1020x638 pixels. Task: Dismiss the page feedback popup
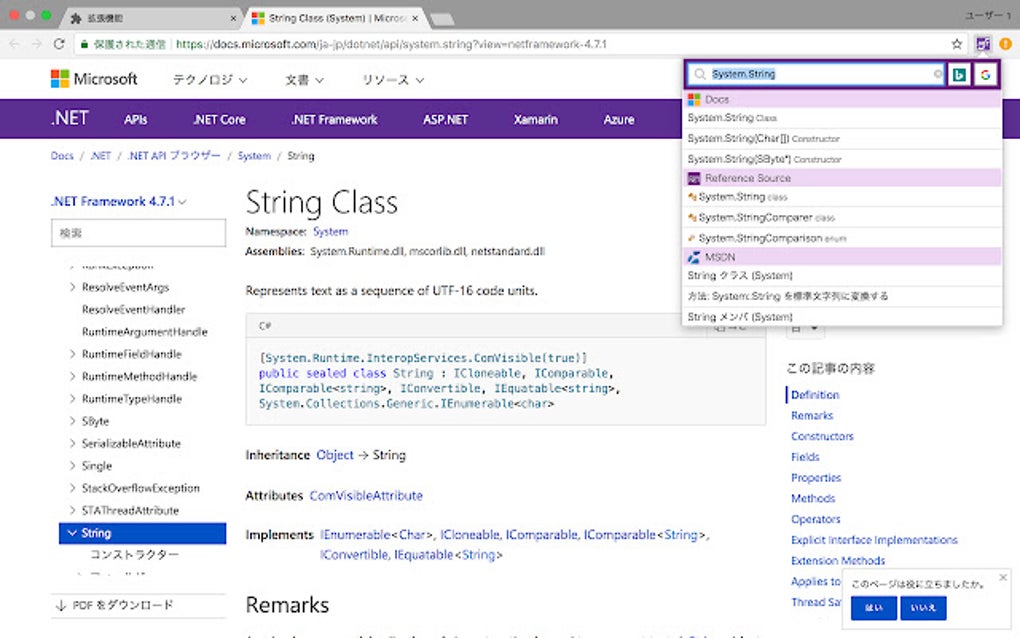pos(1002,577)
